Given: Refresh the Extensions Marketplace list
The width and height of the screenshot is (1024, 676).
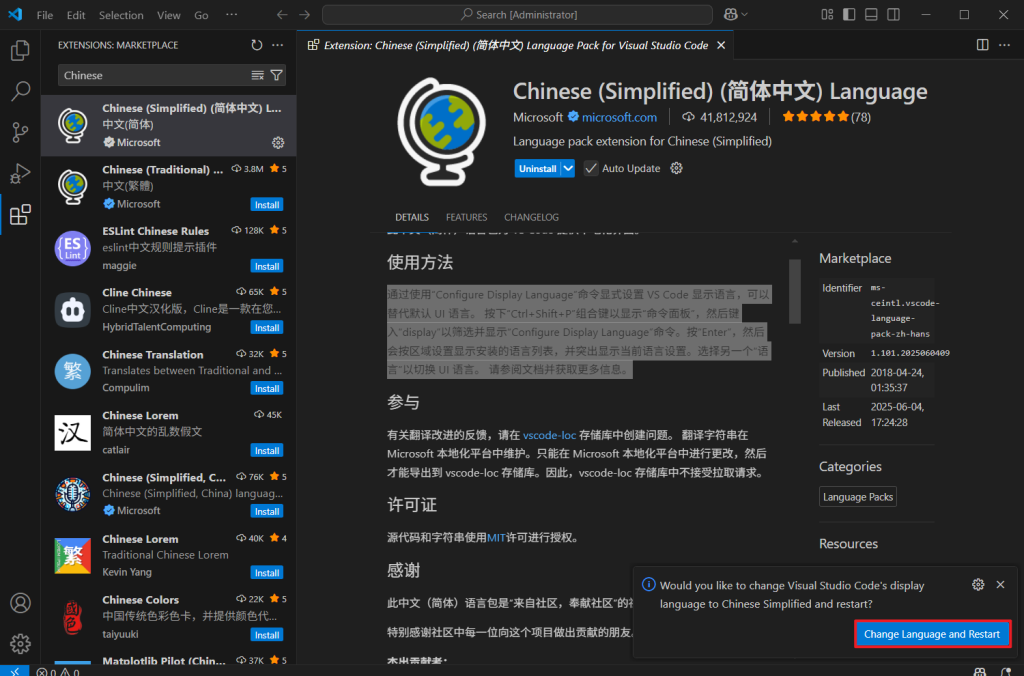Looking at the screenshot, I should (257, 45).
